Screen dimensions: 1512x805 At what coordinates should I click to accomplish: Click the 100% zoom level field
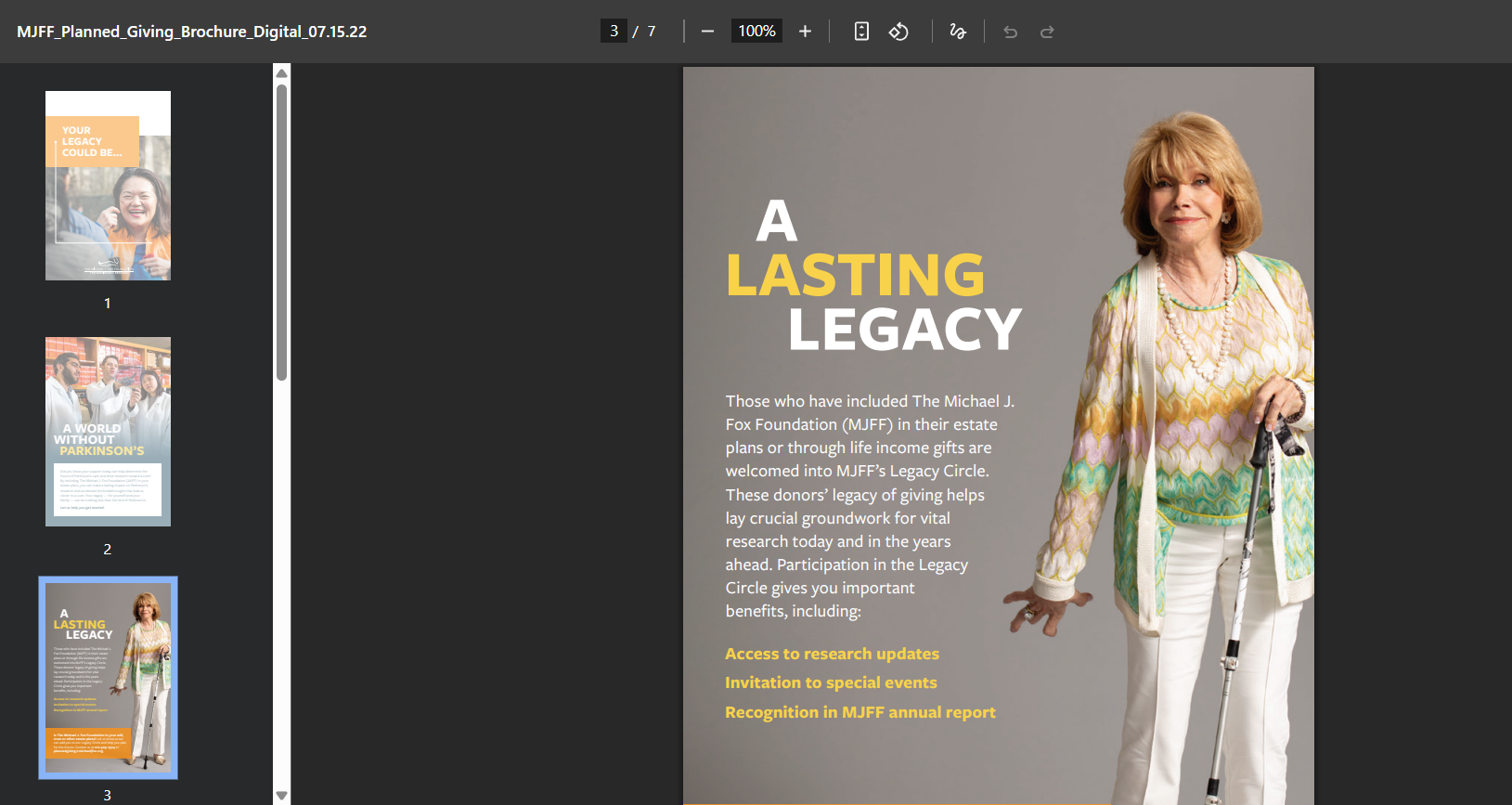pyautogui.click(x=756, y=31)
